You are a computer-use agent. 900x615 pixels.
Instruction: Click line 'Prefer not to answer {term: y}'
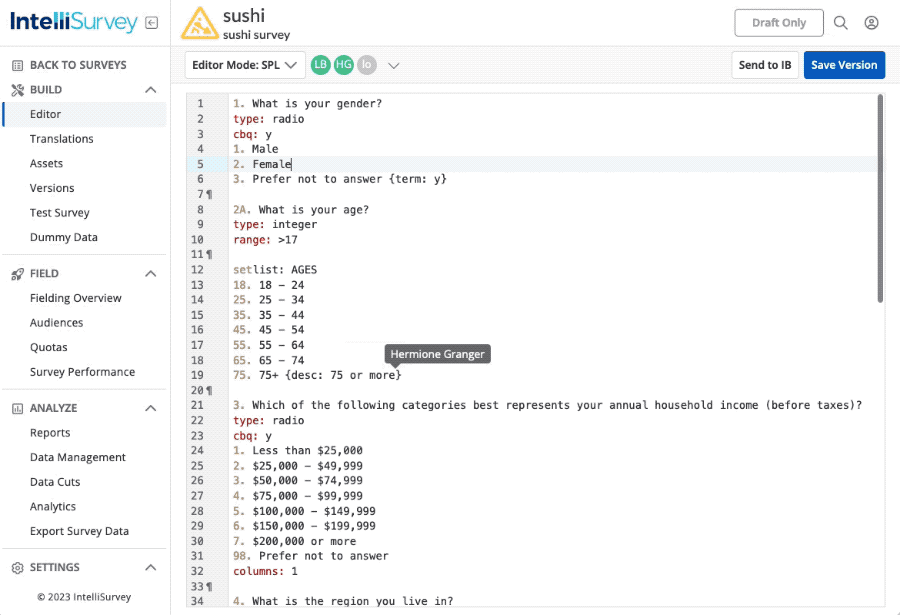[x=340, y=179]
